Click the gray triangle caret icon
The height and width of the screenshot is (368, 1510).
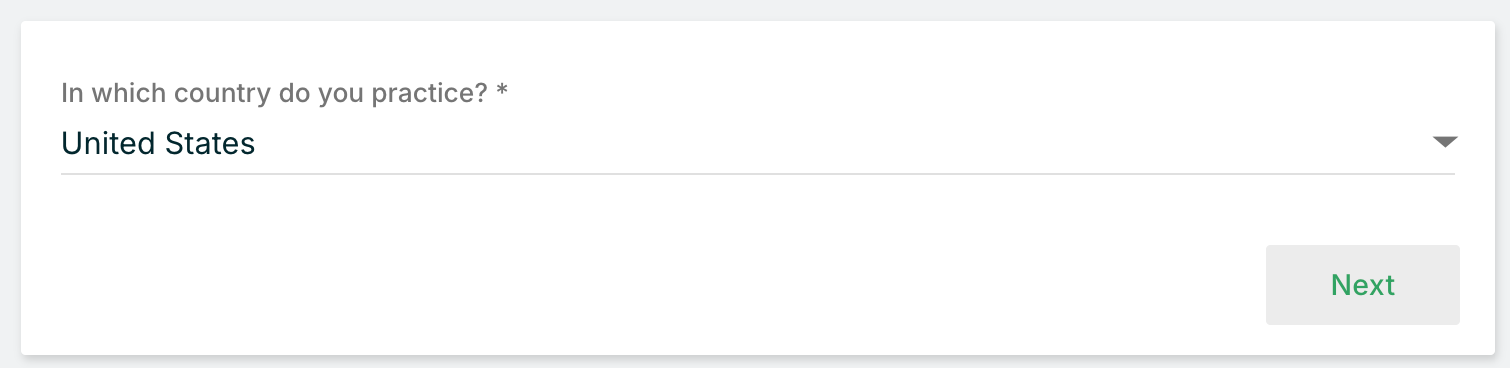coord(1445,142)
